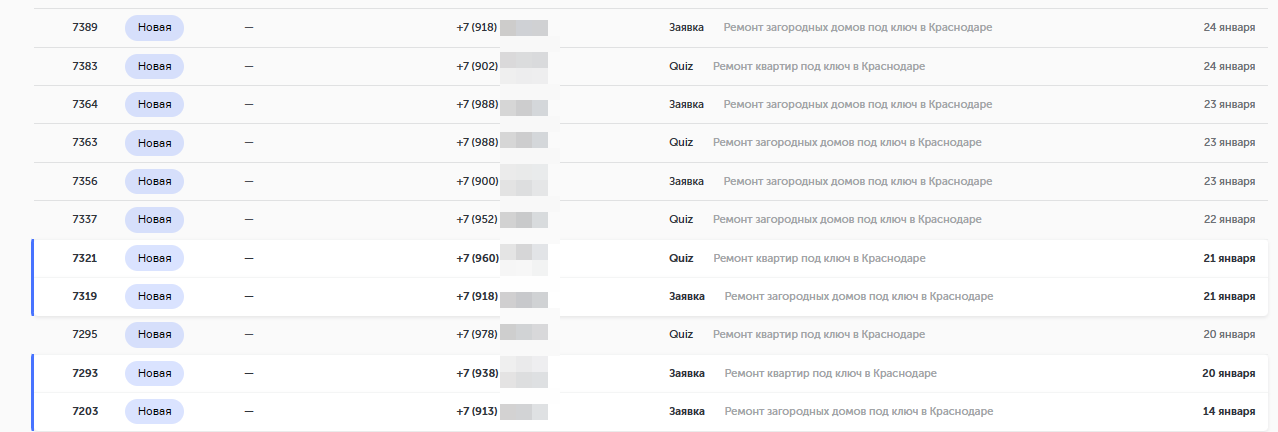Click the Quiz label in row 7337

pyautogui.click(x=681, y=219)
